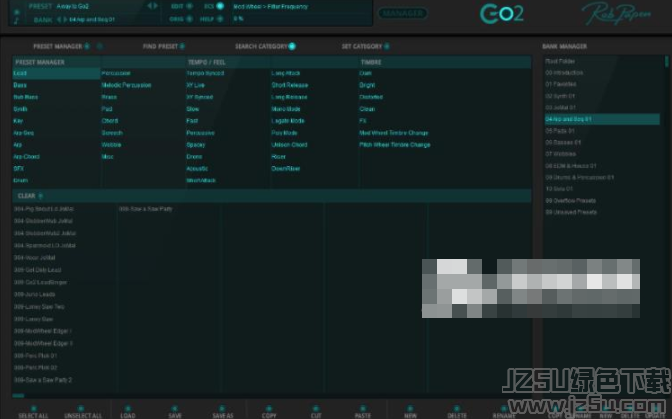
Task: Select Pitch Wheel Timbre Change category
Action: tap(395, 145)
